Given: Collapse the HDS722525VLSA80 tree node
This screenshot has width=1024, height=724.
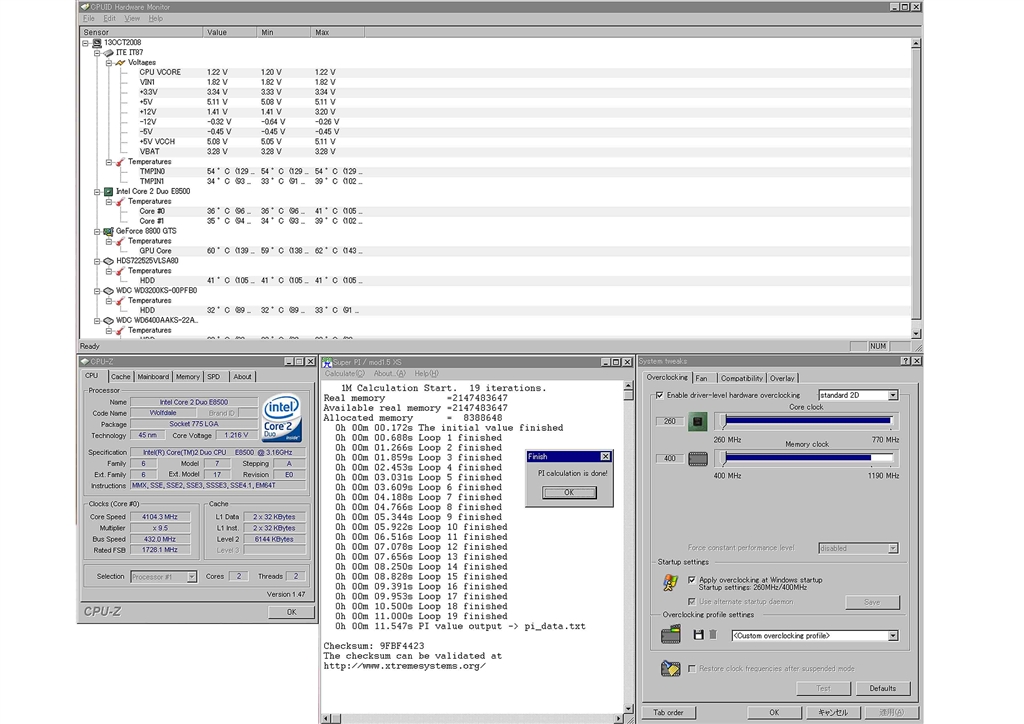Looking at the screenshot, I should coord(97,261).
